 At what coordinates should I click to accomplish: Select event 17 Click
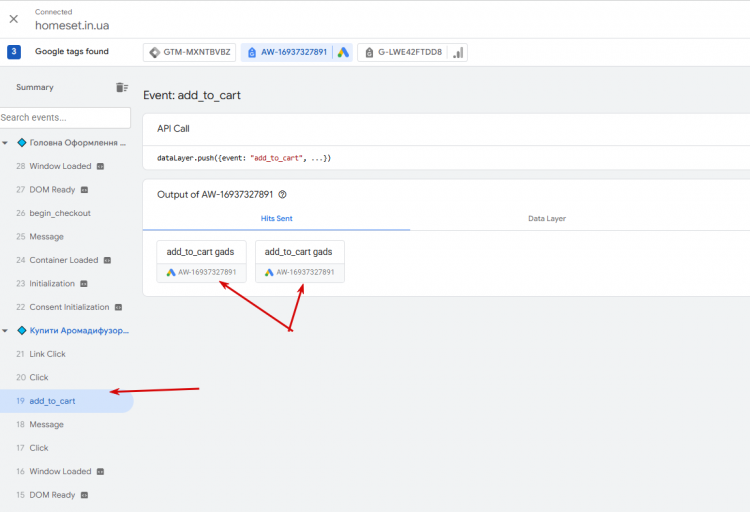tap(39, 448)
